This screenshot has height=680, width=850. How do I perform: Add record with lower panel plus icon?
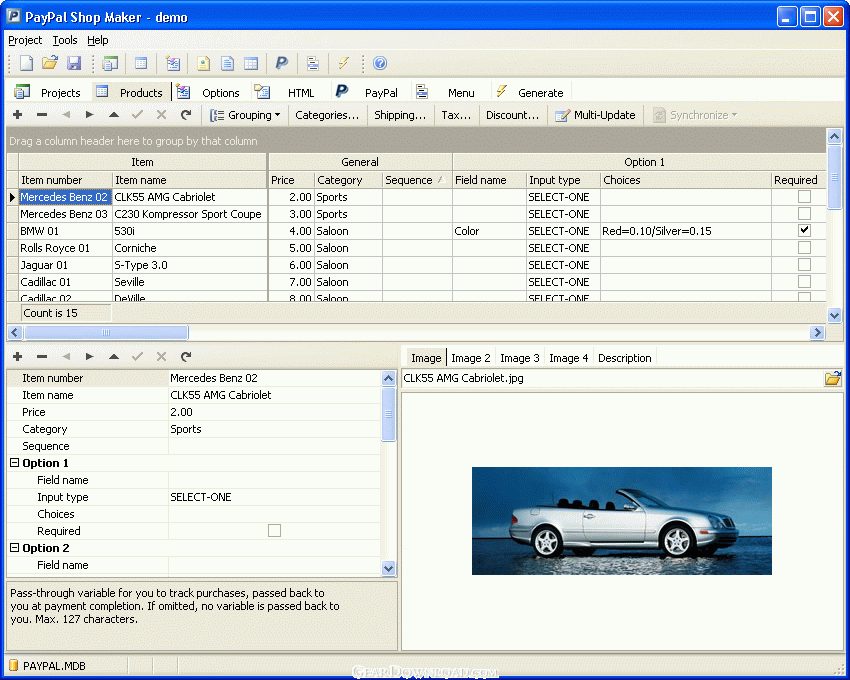click(x=17, y=356)
